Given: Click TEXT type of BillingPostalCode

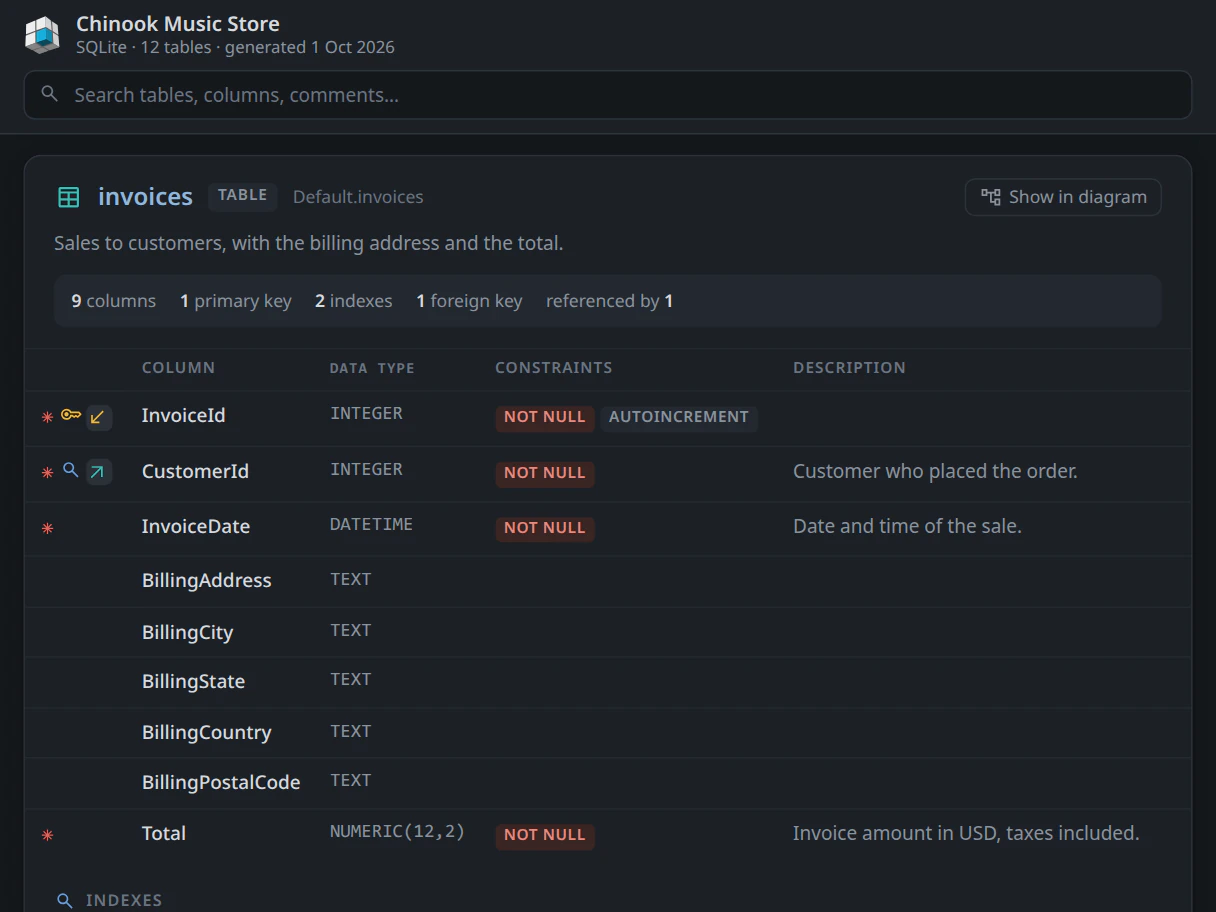Looking at the screenshot, I should tap(351, 780).
